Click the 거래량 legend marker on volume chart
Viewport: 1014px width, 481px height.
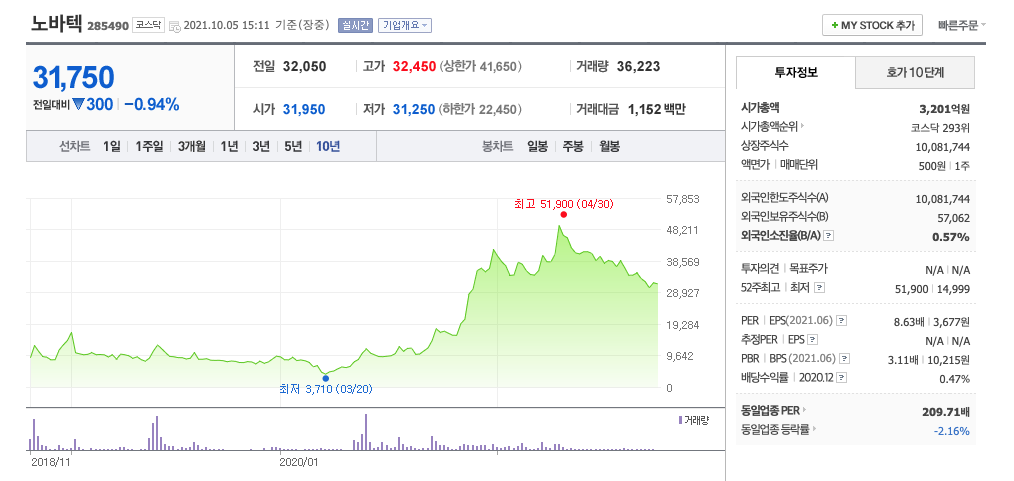(x=680, y=420)
